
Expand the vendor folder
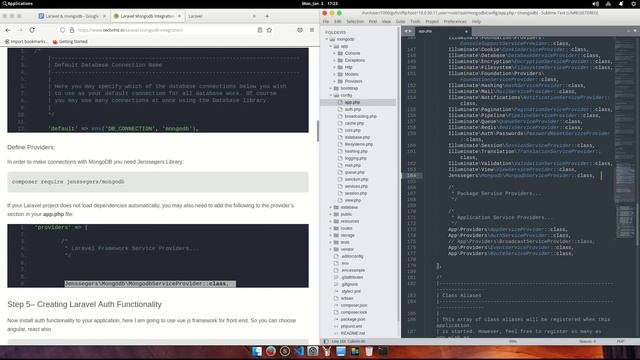[x=331, y=249]
